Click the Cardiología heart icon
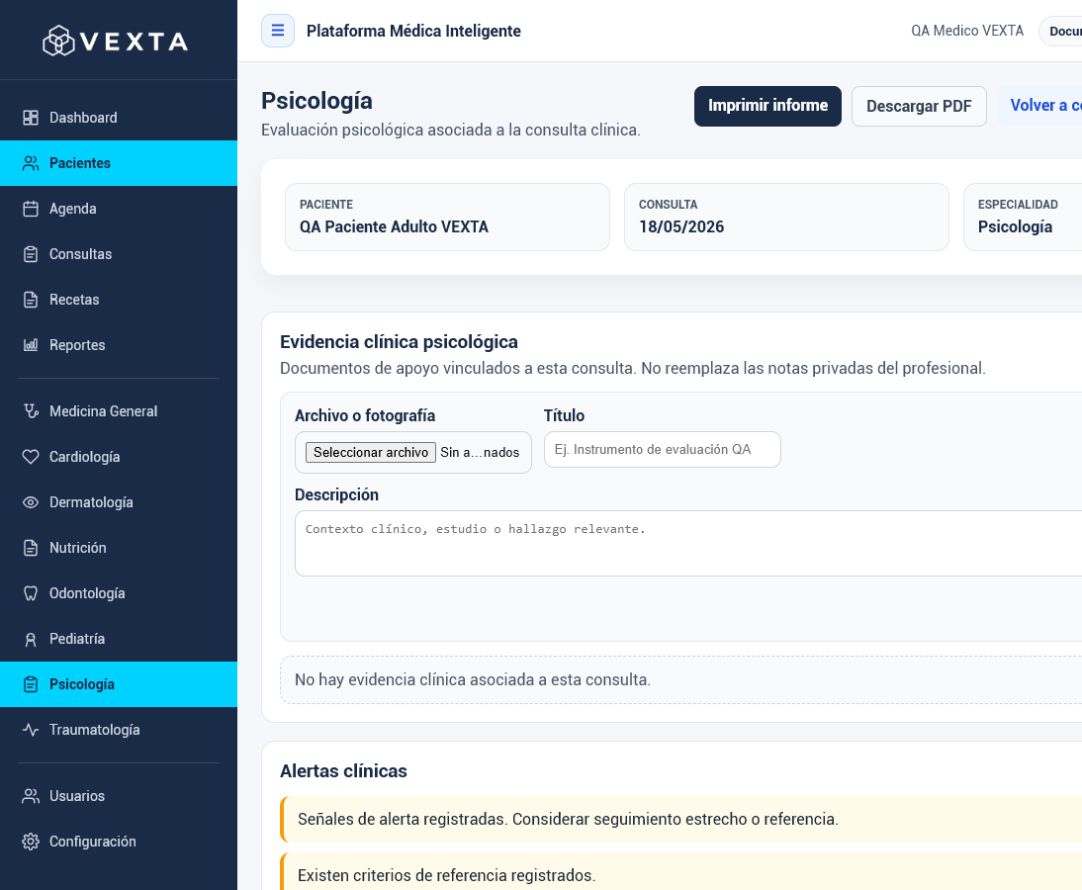1082x890 pixels. [30, 457]
